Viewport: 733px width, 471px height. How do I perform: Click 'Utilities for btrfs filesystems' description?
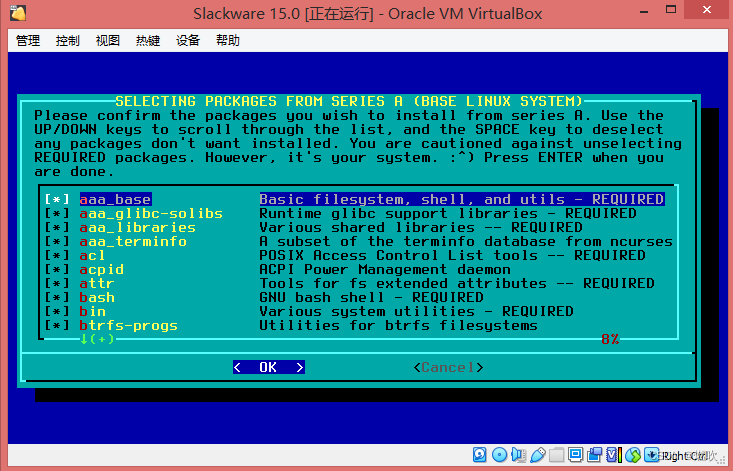tap(398, 326)
